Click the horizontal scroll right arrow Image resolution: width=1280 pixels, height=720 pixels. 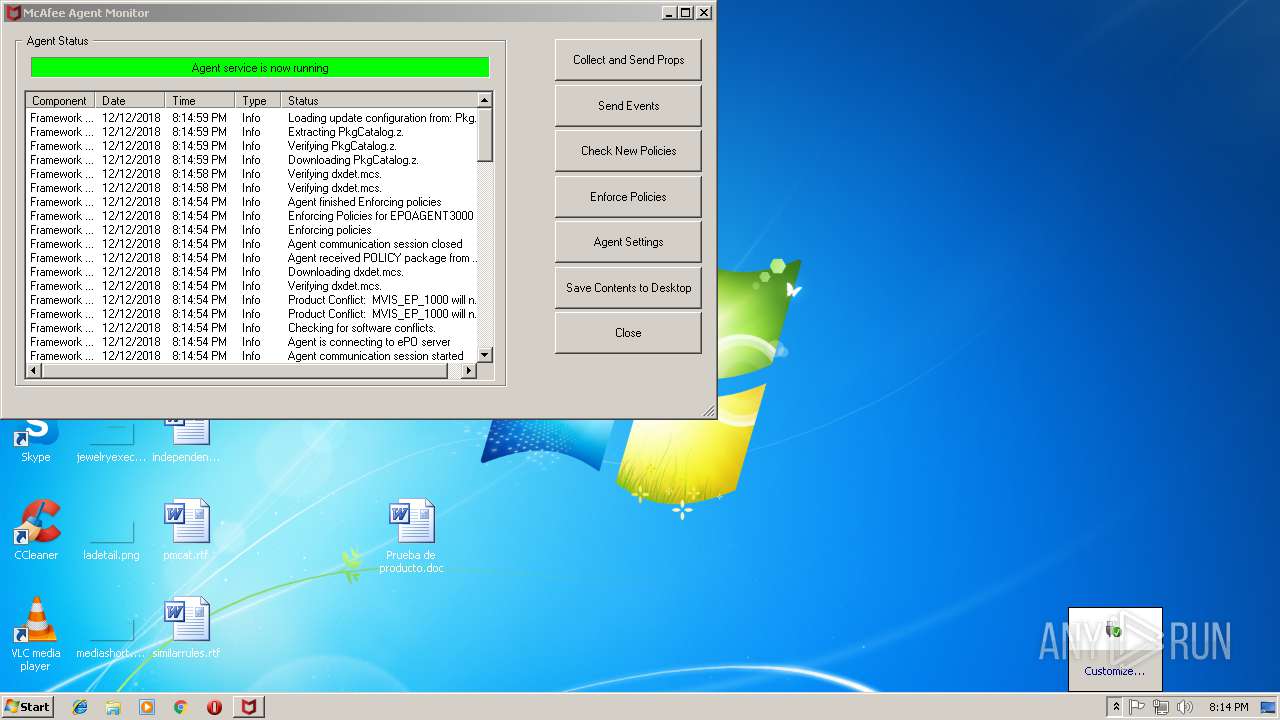point(468,371)
